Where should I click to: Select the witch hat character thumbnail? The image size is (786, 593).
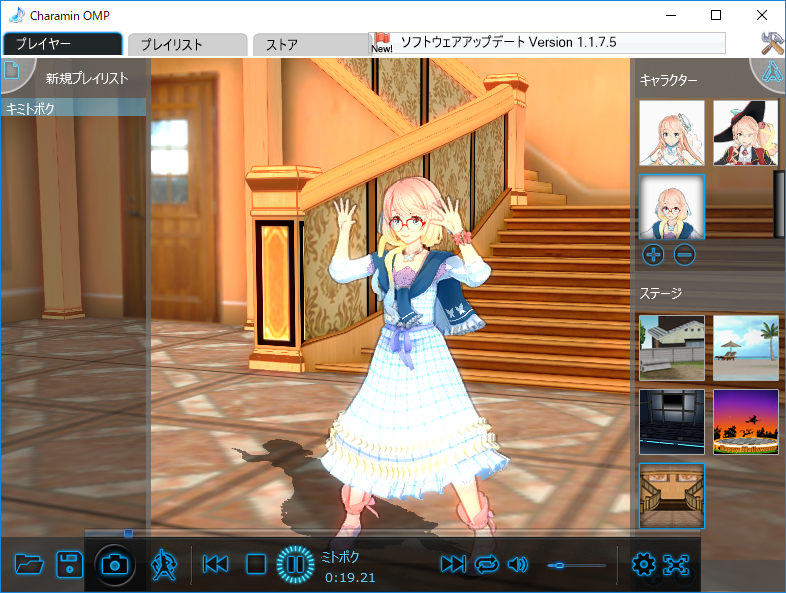745,133
